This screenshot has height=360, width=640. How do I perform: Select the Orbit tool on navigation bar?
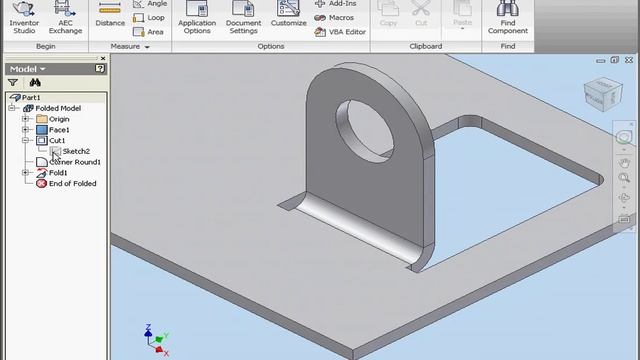pyautogui.click(x=624, y=198)
